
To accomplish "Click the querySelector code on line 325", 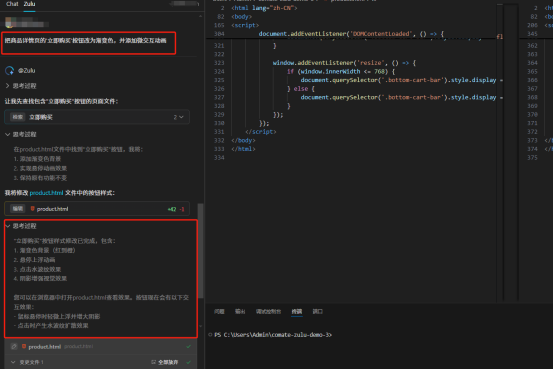I will (401, 80).
